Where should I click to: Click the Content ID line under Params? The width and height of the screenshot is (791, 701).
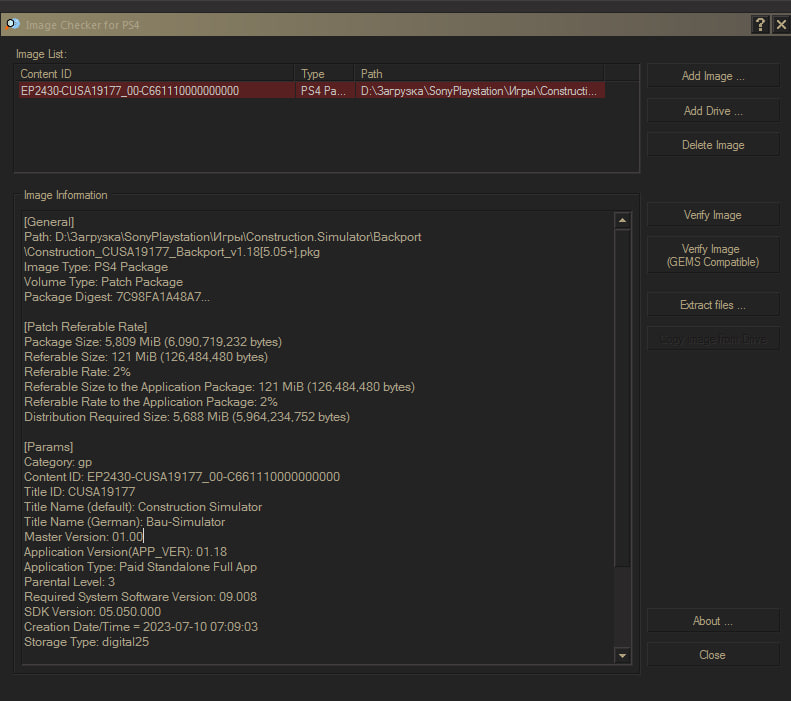pos(182,477)
